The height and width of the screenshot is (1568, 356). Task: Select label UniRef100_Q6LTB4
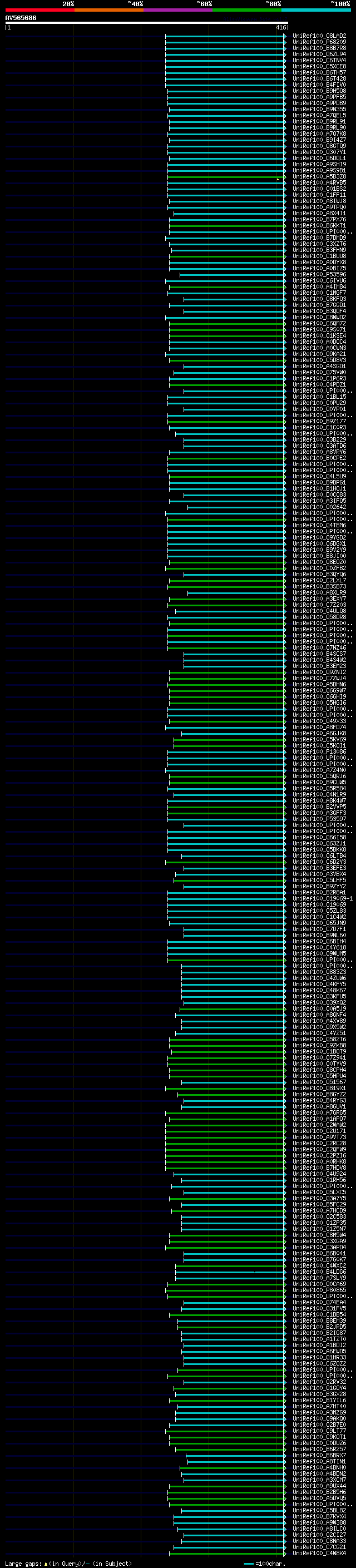319,856
